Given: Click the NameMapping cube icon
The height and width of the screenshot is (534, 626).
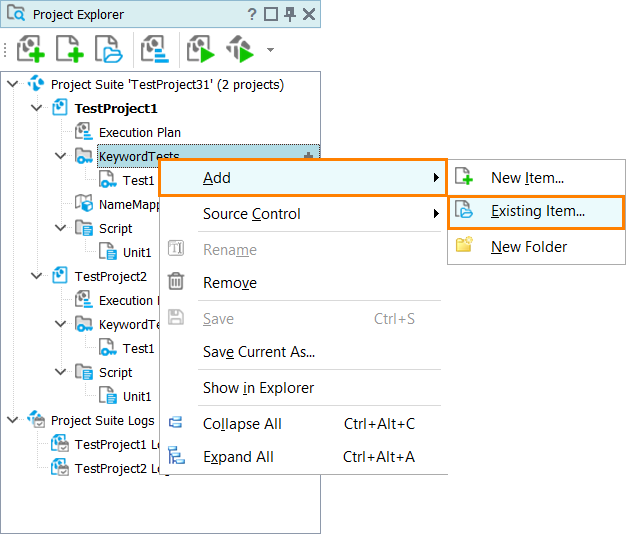Looking at the screenshot, I should coord(84,202).
